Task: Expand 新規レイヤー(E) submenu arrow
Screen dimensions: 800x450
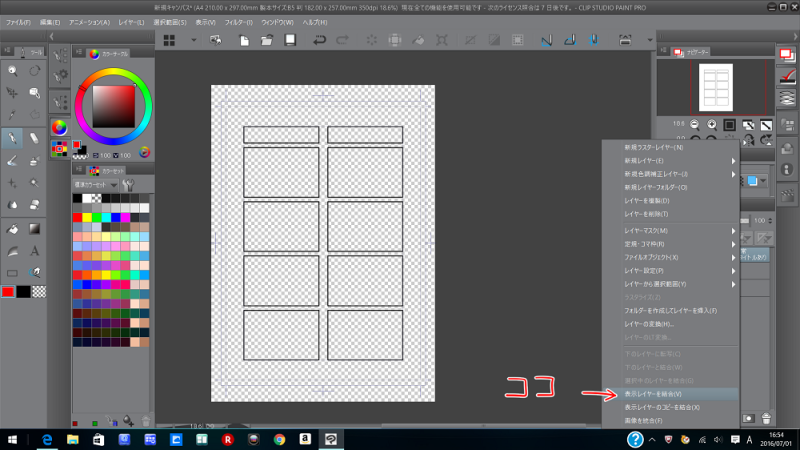Action: [x=733, y=161]
